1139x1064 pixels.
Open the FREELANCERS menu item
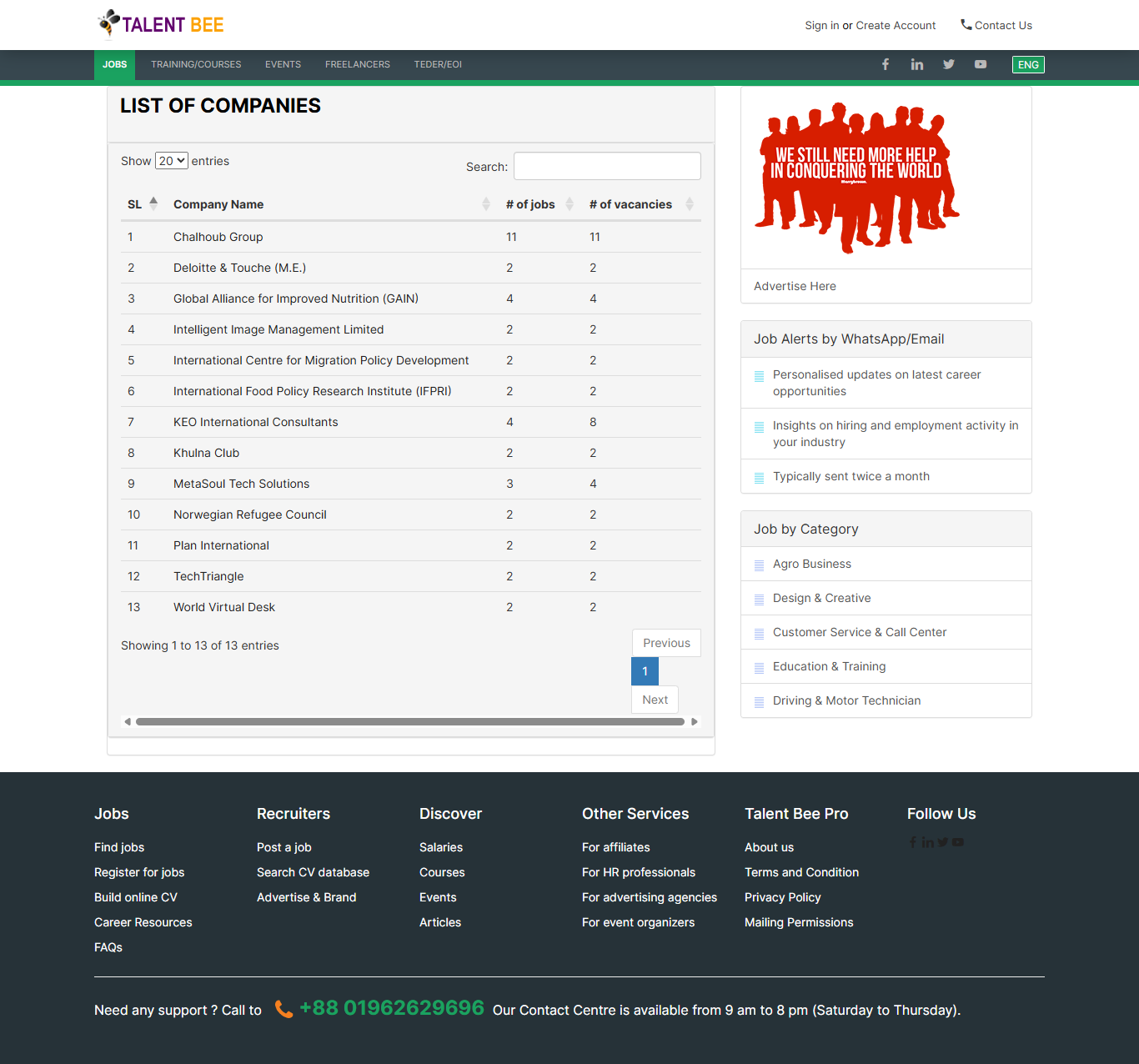coord(358,64)
